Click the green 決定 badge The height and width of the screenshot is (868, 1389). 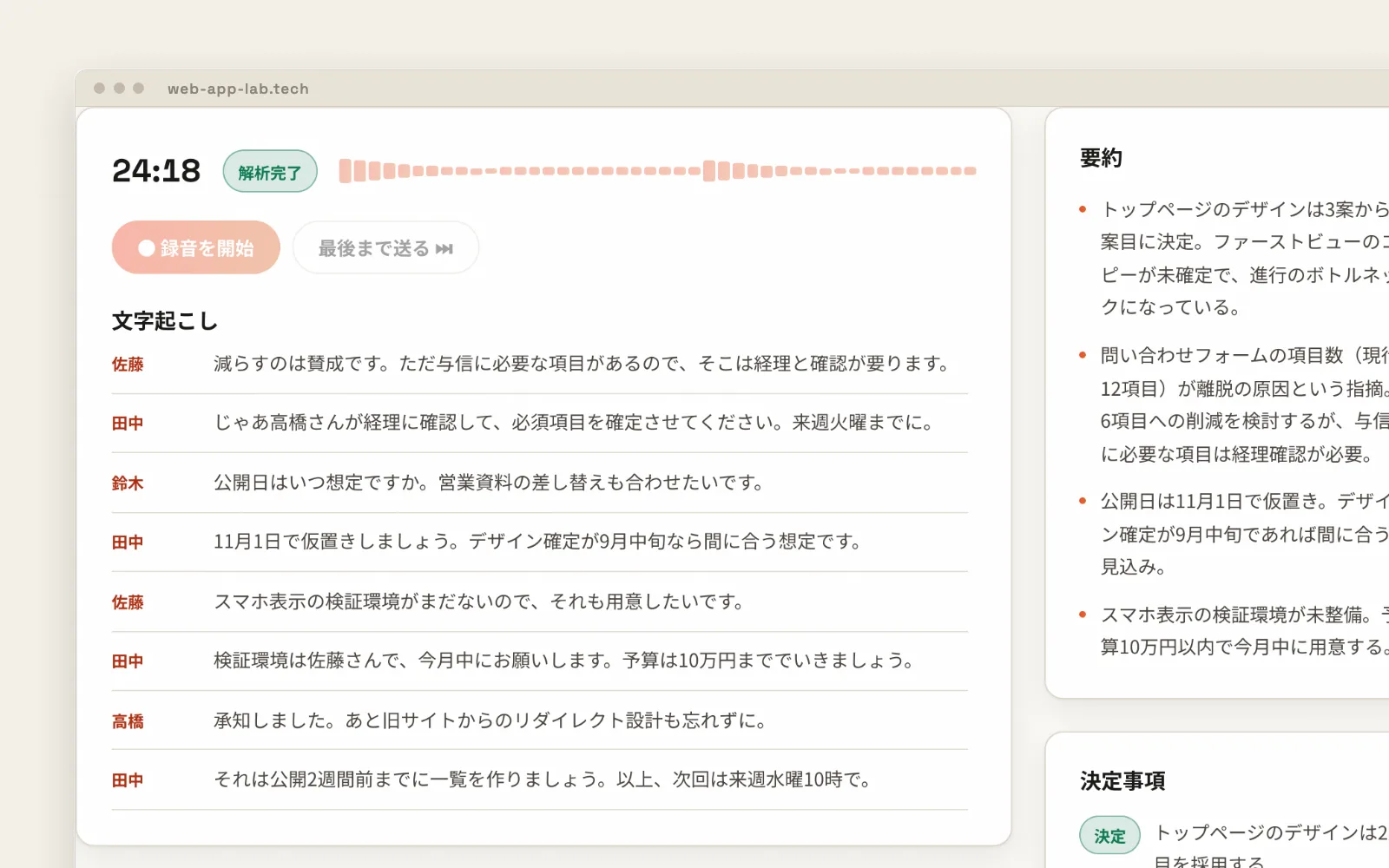[x=1109, y=836]
